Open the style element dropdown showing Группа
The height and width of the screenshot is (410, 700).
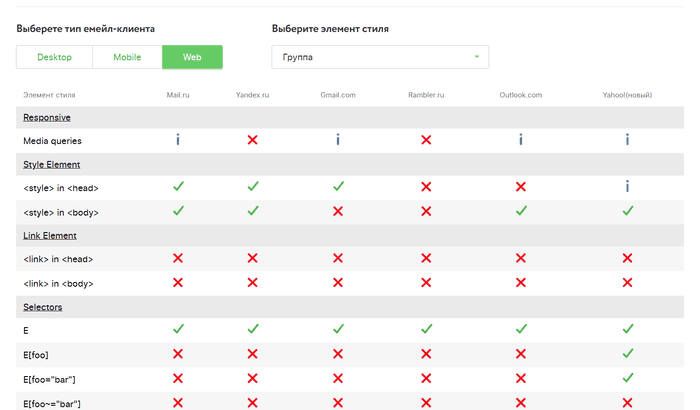pos(380,57)
